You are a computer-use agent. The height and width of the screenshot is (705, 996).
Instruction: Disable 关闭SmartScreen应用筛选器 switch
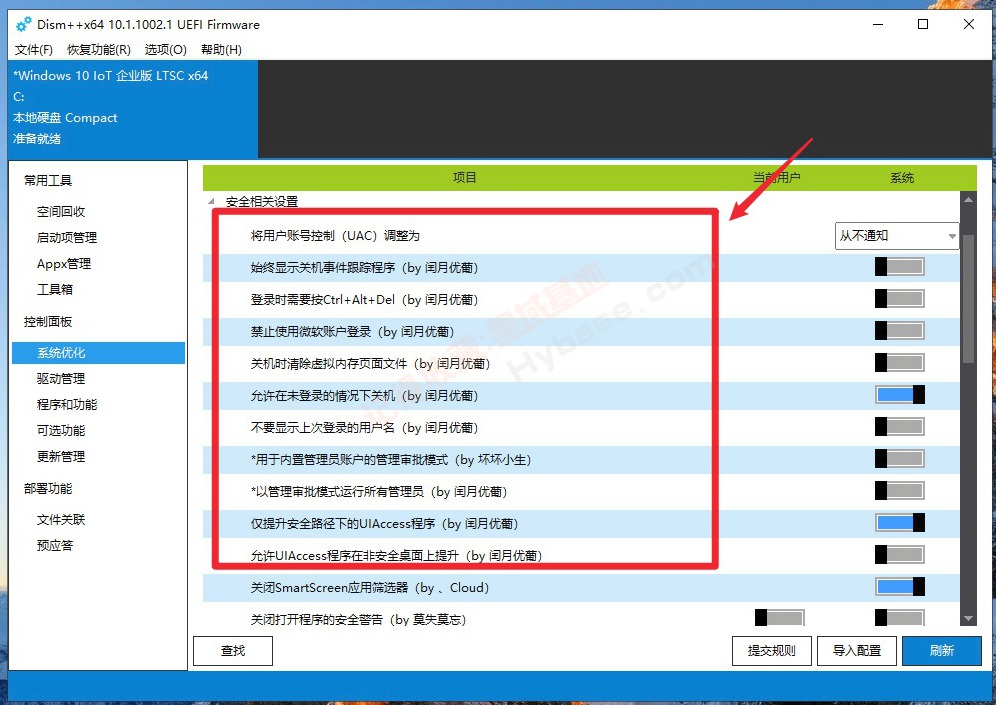[899, 586]
